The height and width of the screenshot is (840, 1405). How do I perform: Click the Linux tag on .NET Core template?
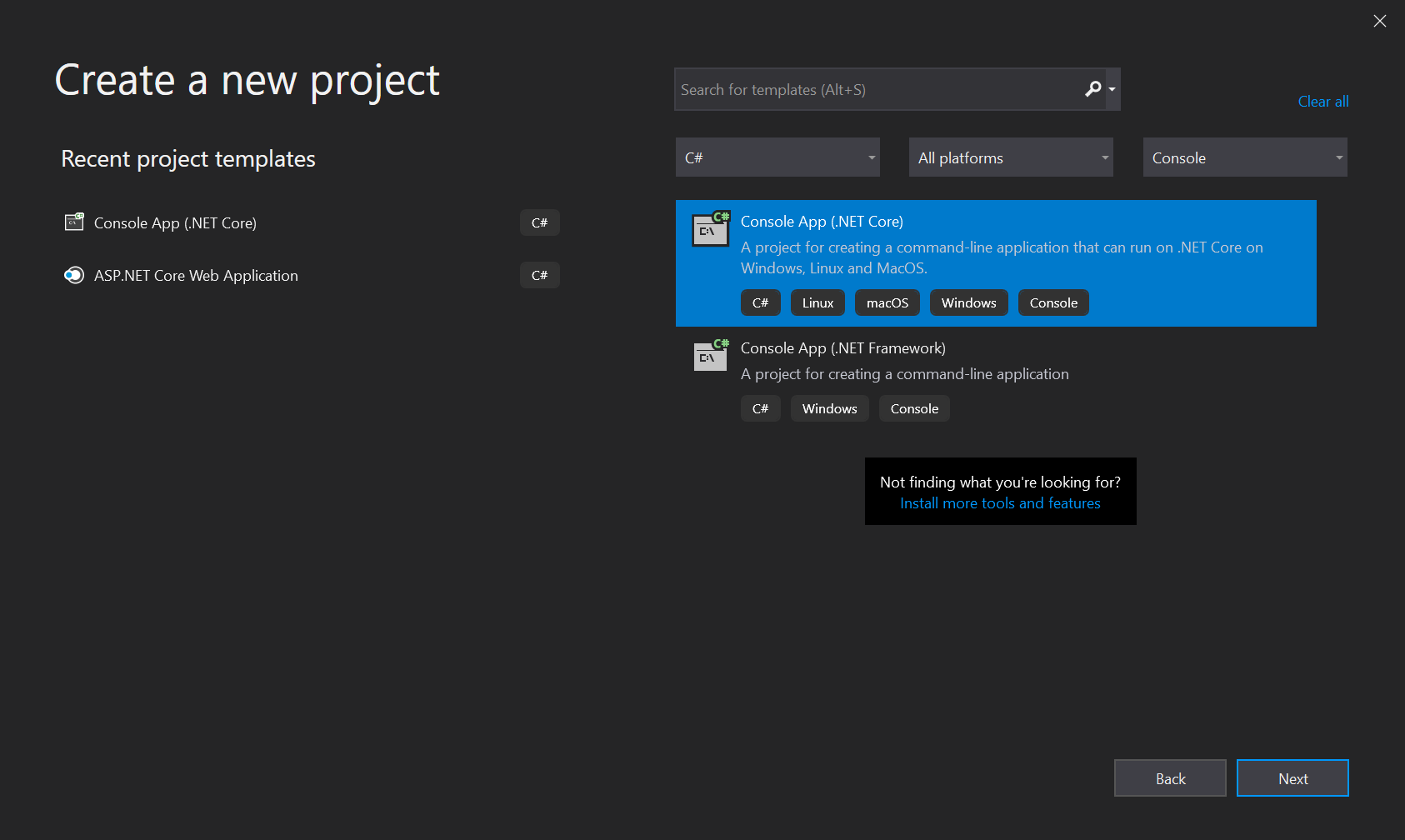pos(817,302)
